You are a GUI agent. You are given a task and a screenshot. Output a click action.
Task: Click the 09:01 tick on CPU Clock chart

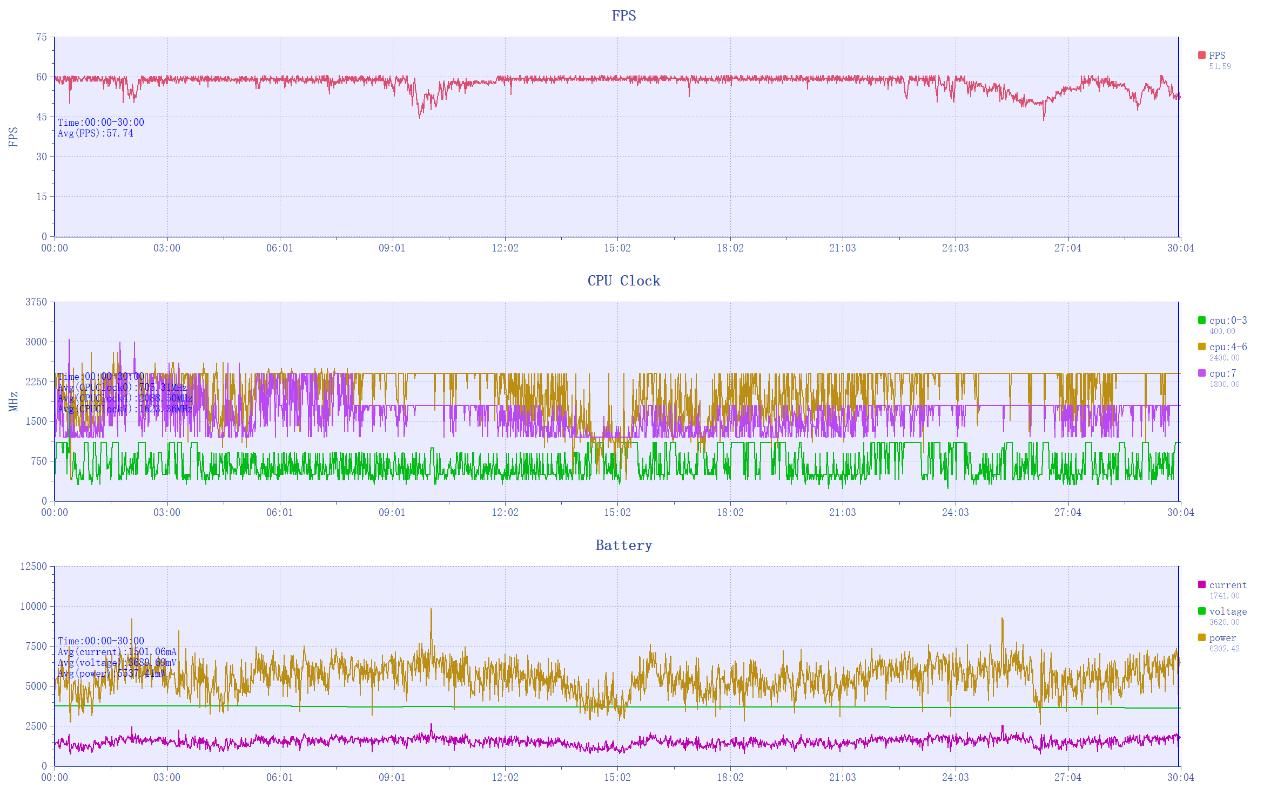pos(392,512)
